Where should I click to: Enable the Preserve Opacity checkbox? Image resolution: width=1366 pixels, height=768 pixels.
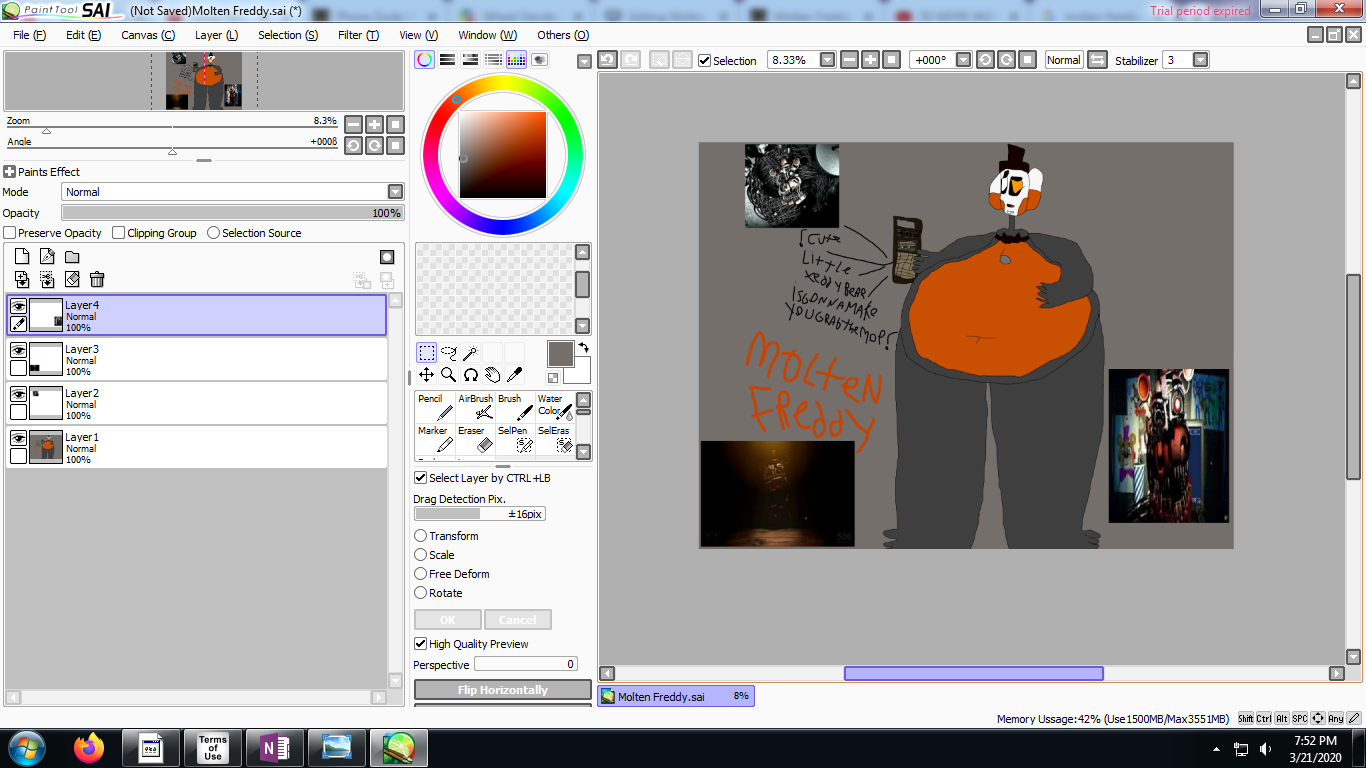coord(10,233)
